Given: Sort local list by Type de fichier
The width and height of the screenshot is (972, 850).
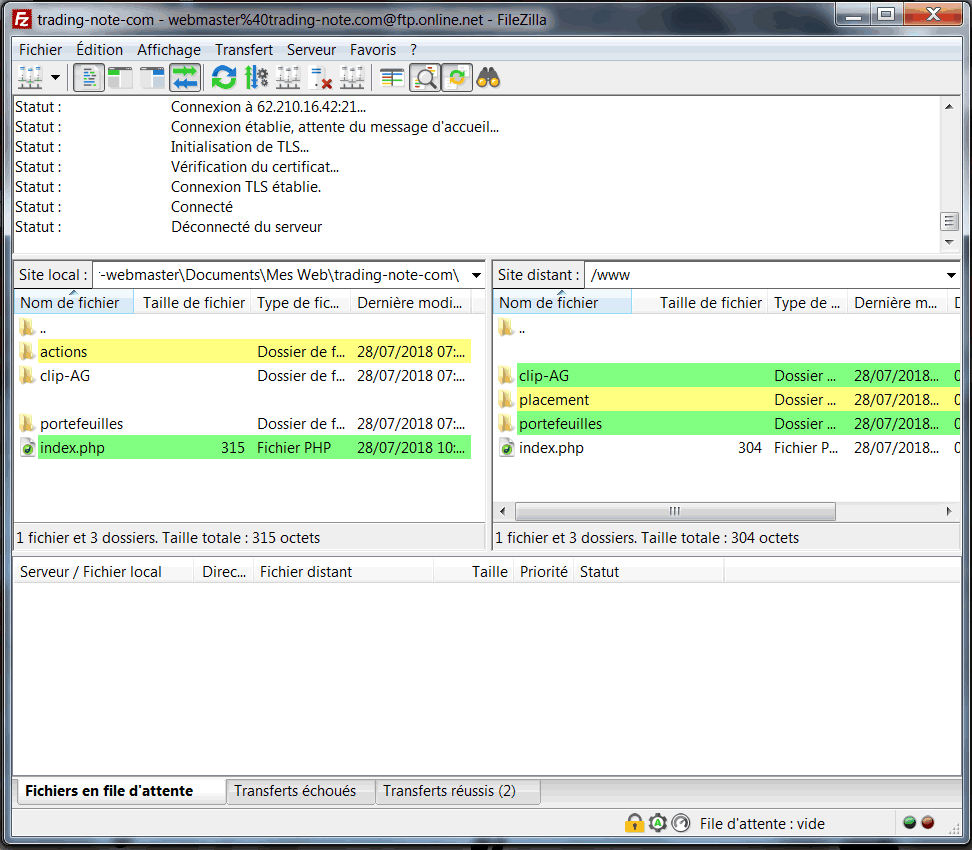Looking at the screenshot, I should [x=300, y=303].
